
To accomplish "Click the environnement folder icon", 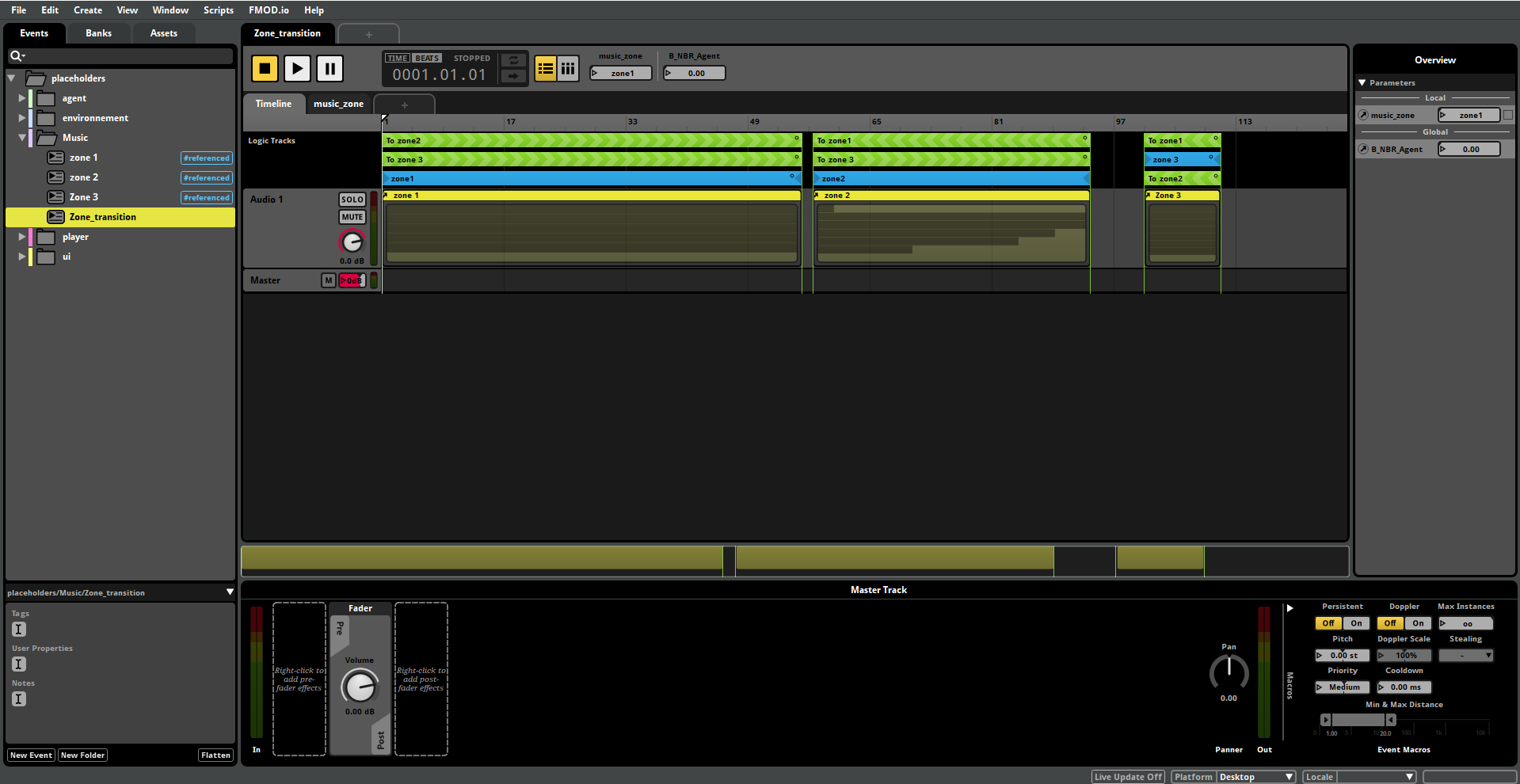I will click(46, 118).
